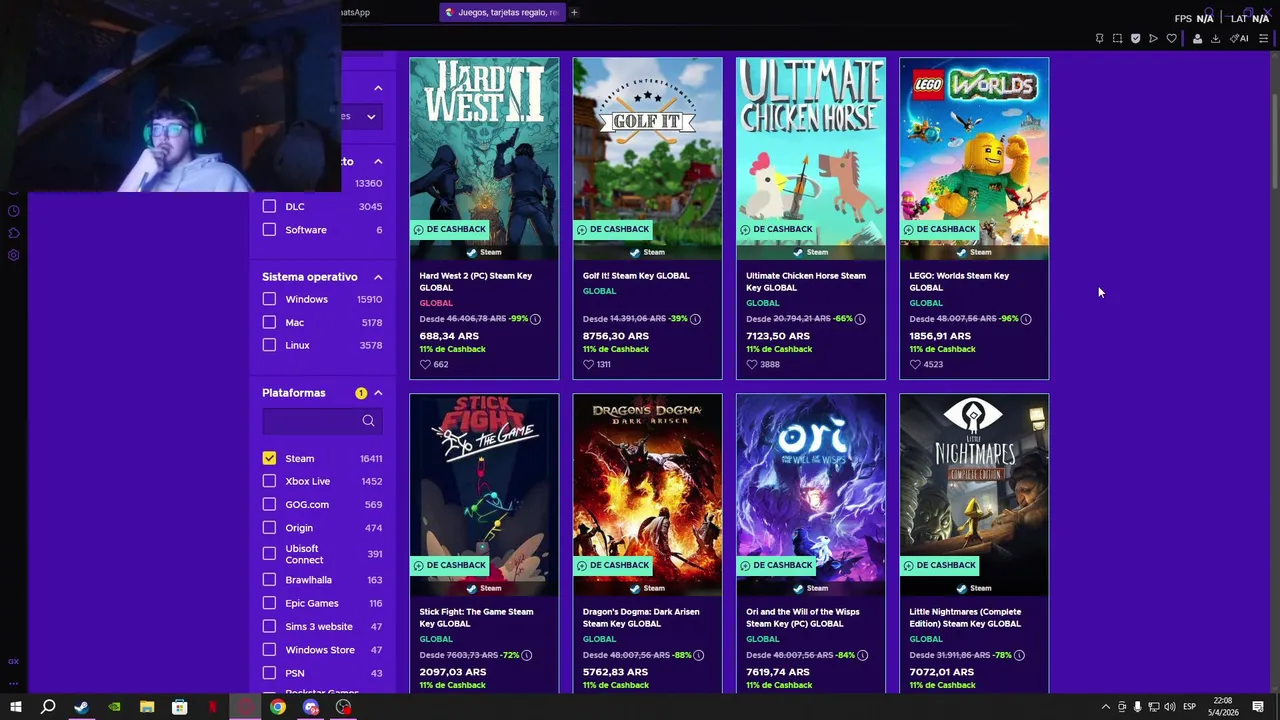Screen dimensions: 1280x720
Task: Open the AI assistant icon in toolbar
Action: 1239,38
